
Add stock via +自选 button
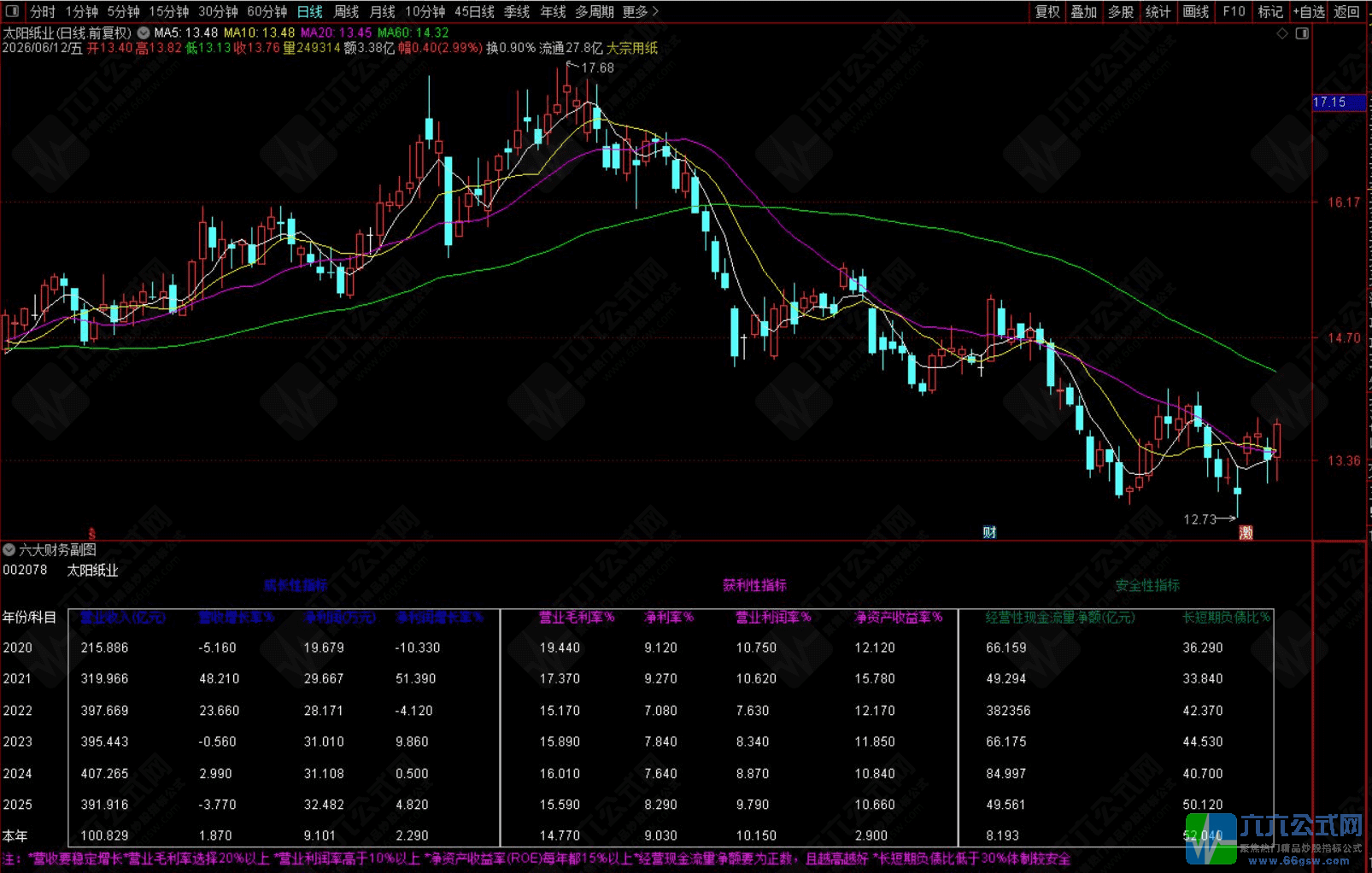(1309, 11)
